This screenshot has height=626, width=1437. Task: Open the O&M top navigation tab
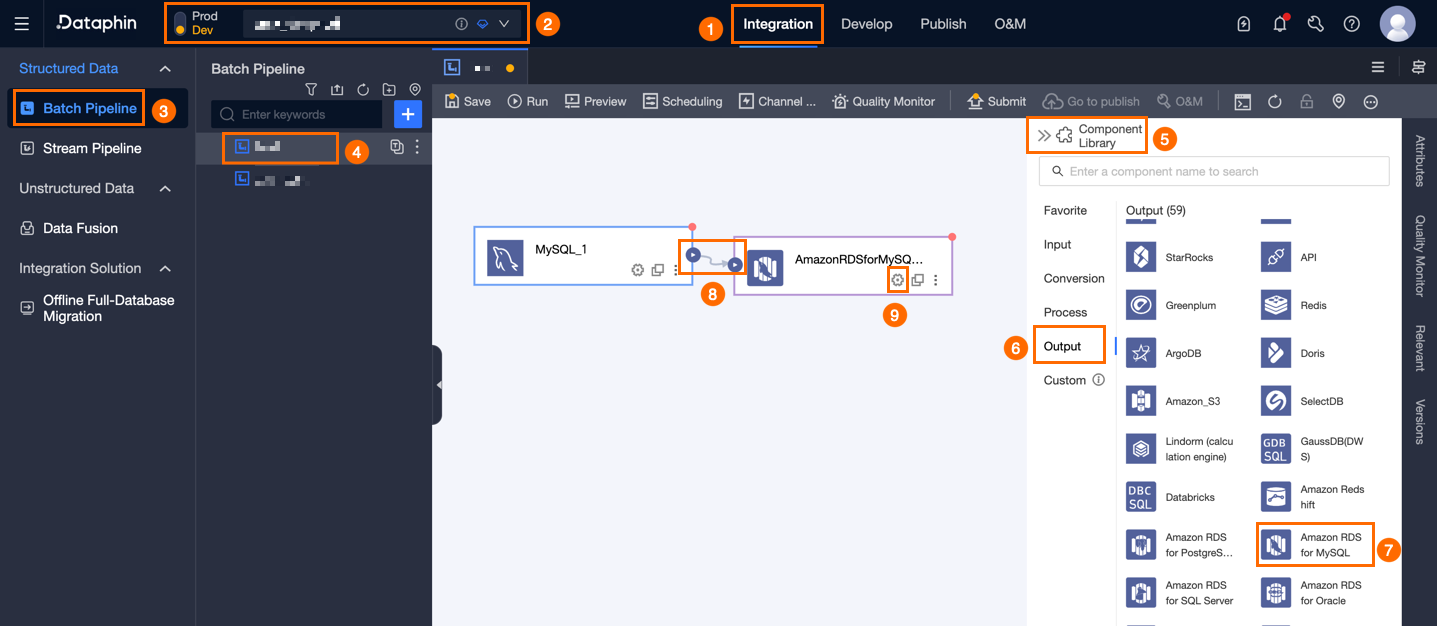pyautogui.click(x=1010, y=24)
